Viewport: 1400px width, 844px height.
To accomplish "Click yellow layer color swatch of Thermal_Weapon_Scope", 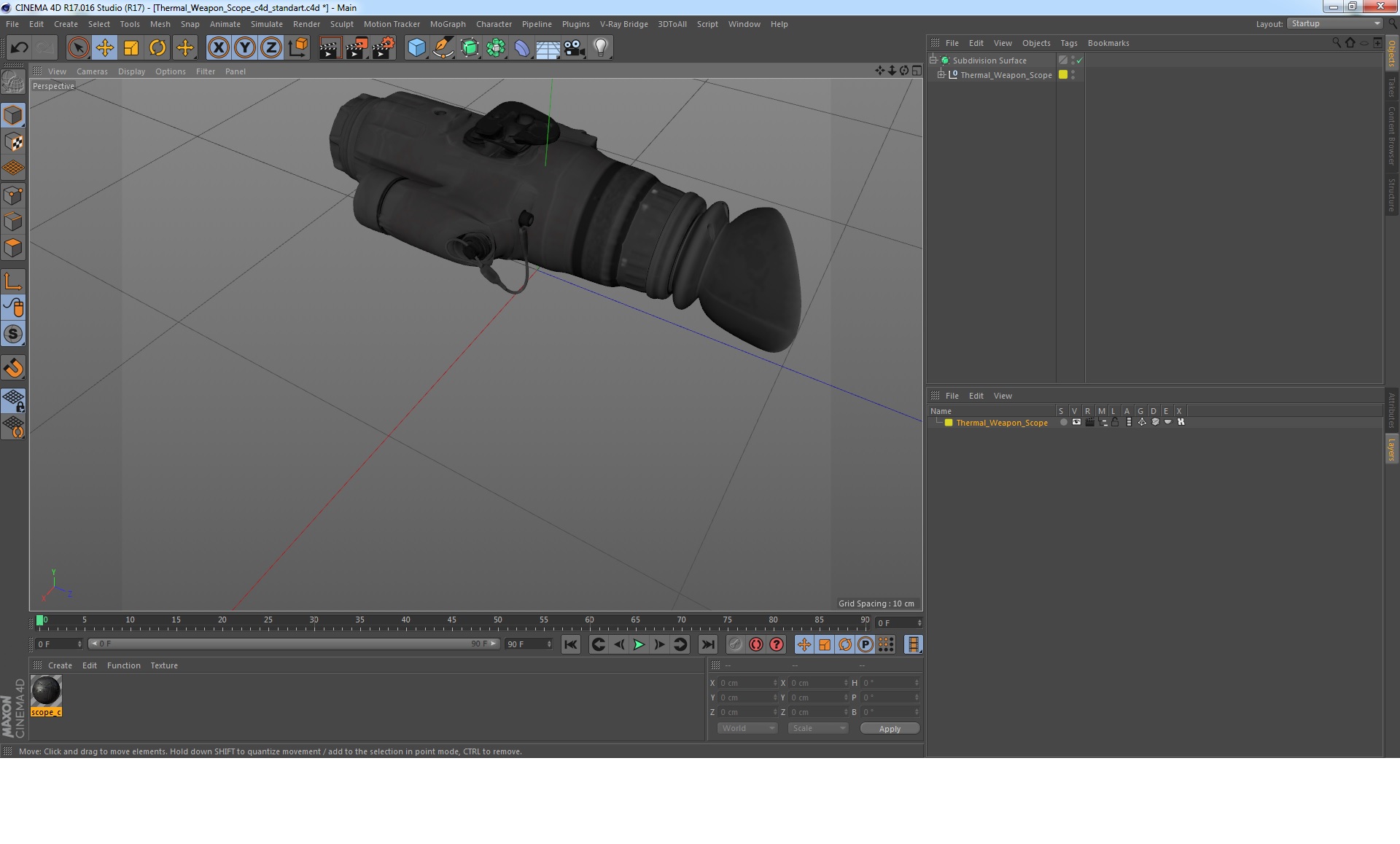I will (x=1063, y=74).
